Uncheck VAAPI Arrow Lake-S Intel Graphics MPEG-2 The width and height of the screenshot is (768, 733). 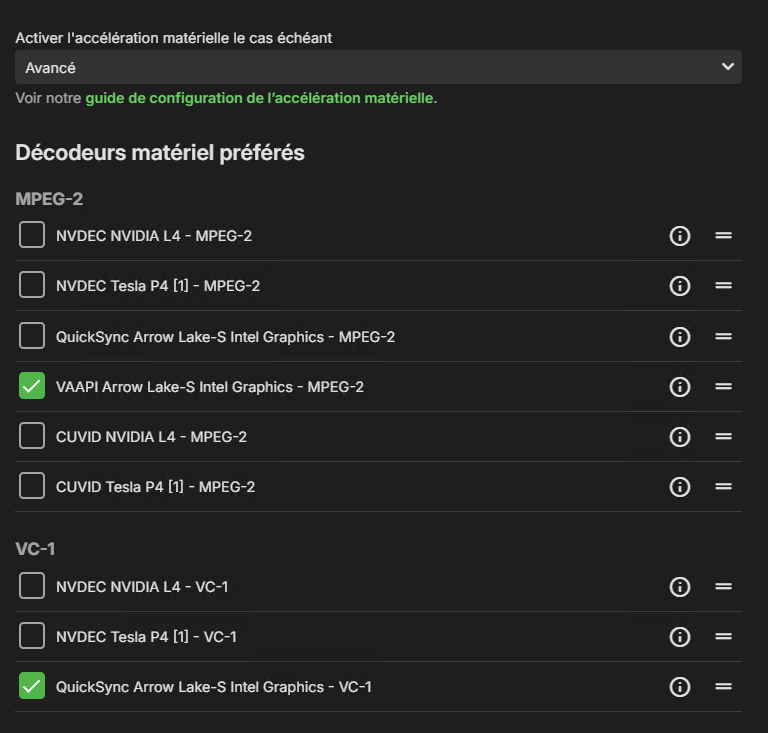(x=32, y=386)
